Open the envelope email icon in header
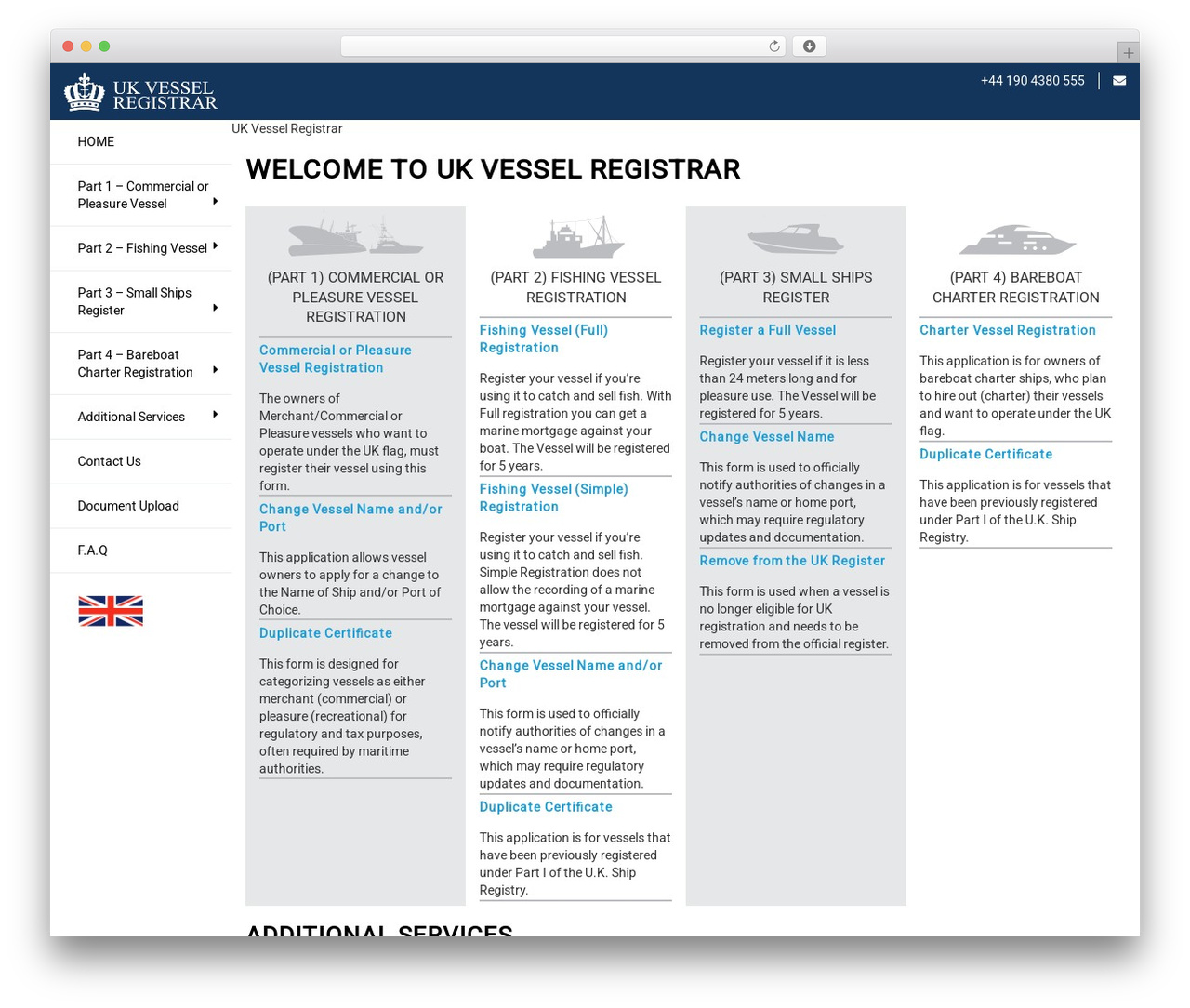The image size is (1190, 1008). click(1119, 81)
